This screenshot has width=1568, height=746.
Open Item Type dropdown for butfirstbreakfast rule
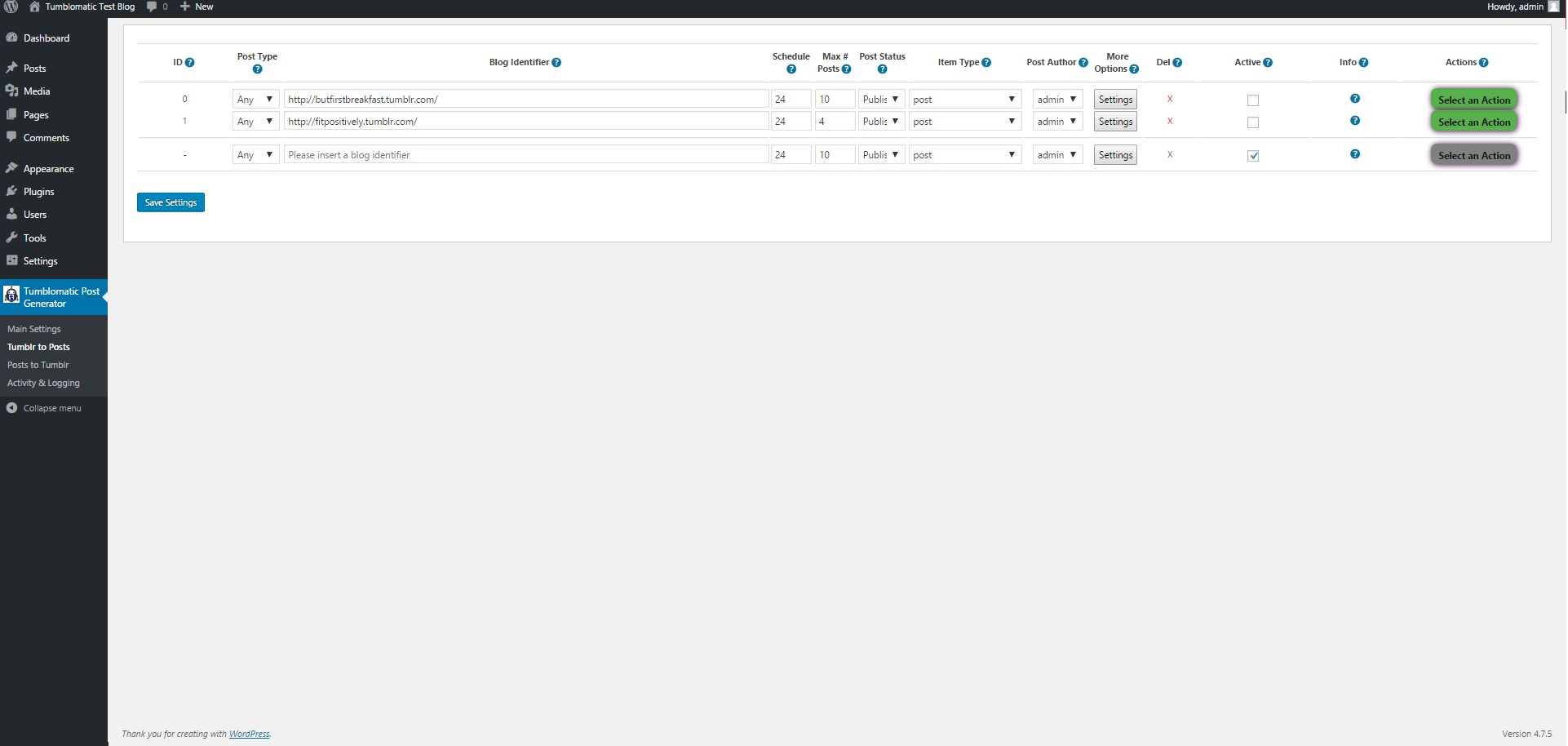click(x=965, y=100)
